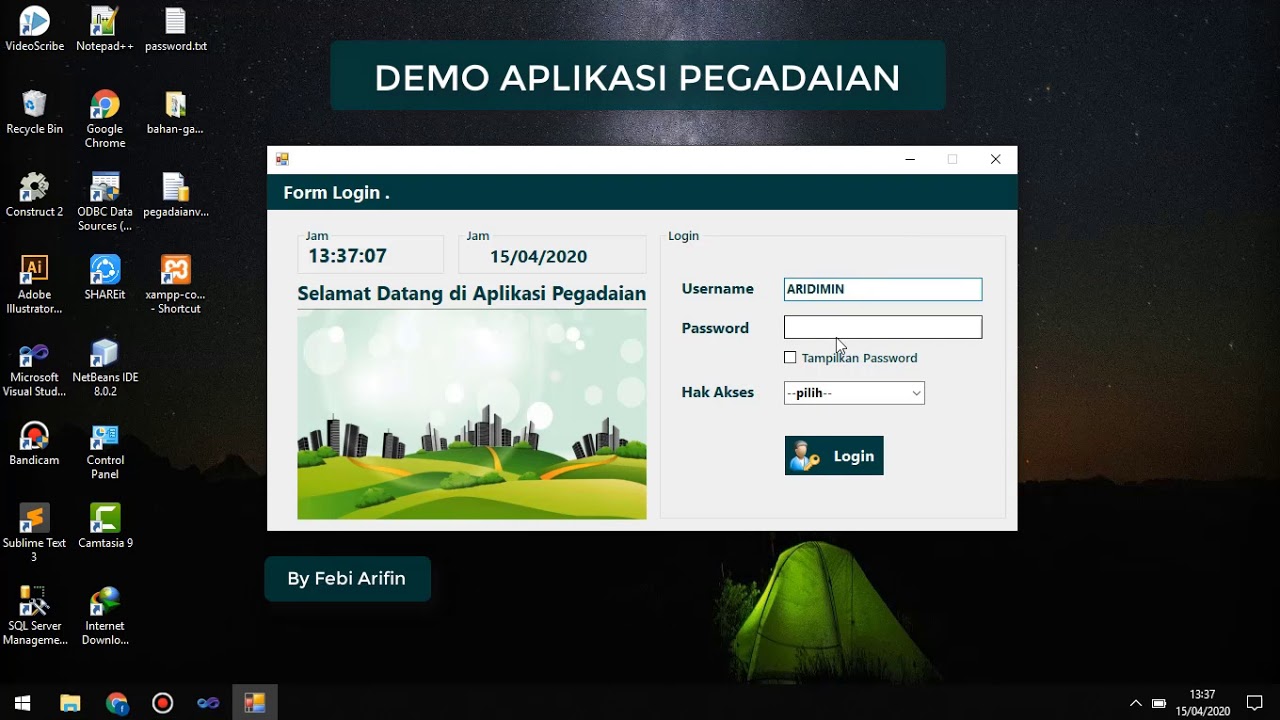Click the battery icon in the tray
1280x720 pixels.
point(1159,703)
